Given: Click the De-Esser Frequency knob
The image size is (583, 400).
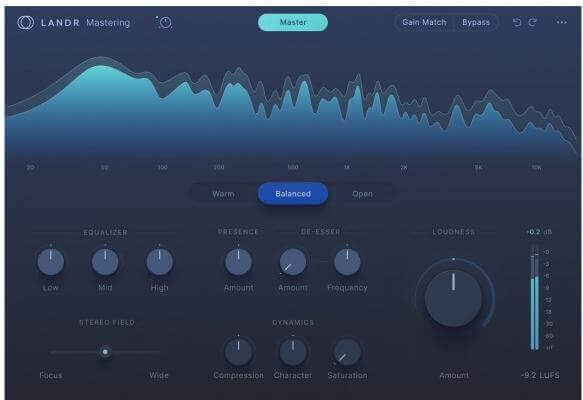Looking at the screenshot, I should 347,262.
